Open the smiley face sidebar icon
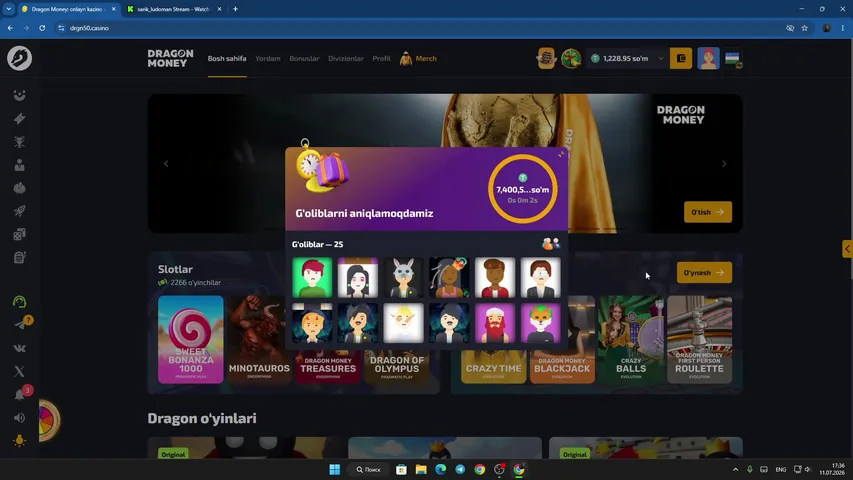This screenshot has width=853, height=480. pos(20,96)
